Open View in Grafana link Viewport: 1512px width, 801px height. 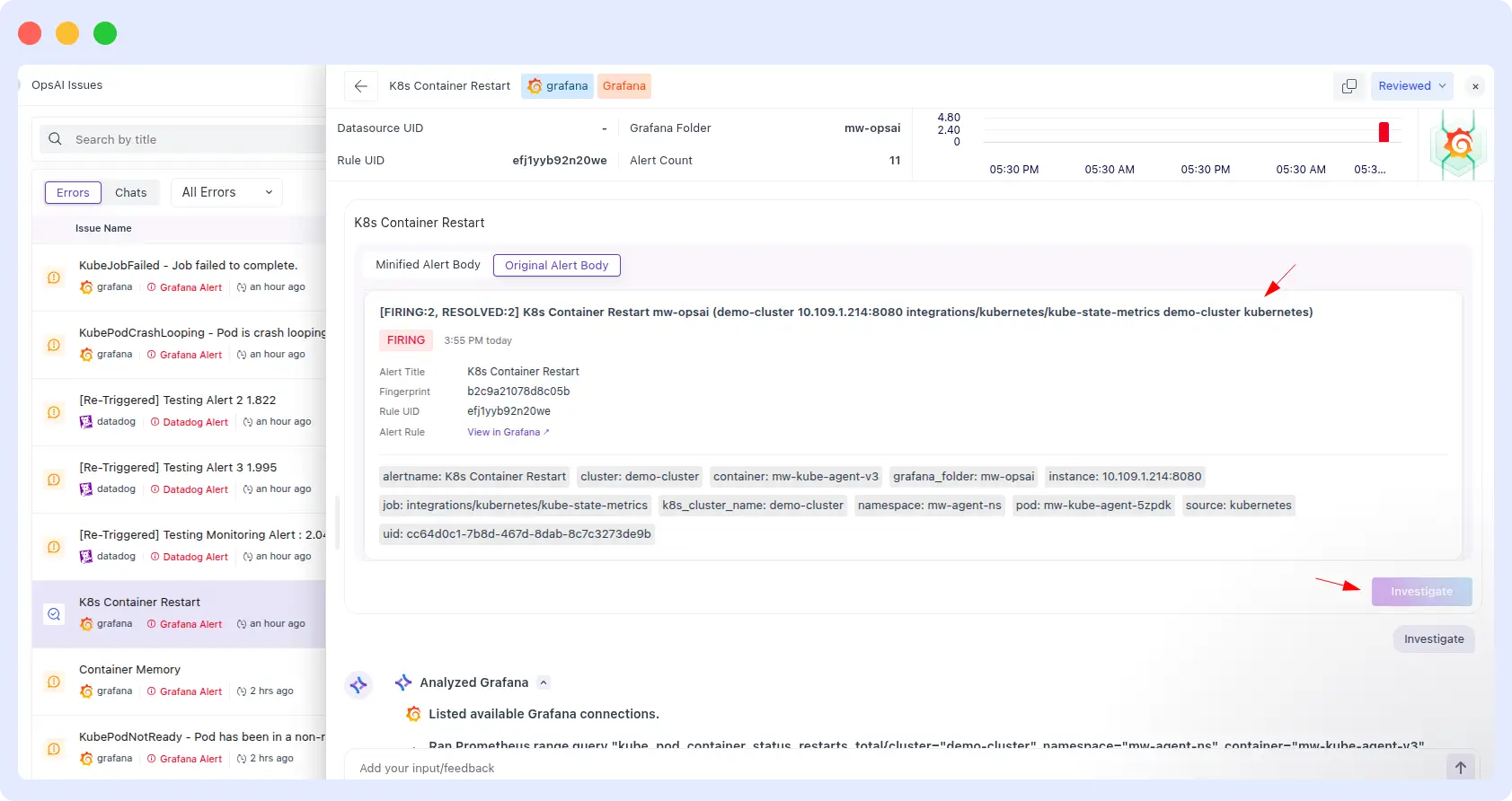[x=508, y=432]
